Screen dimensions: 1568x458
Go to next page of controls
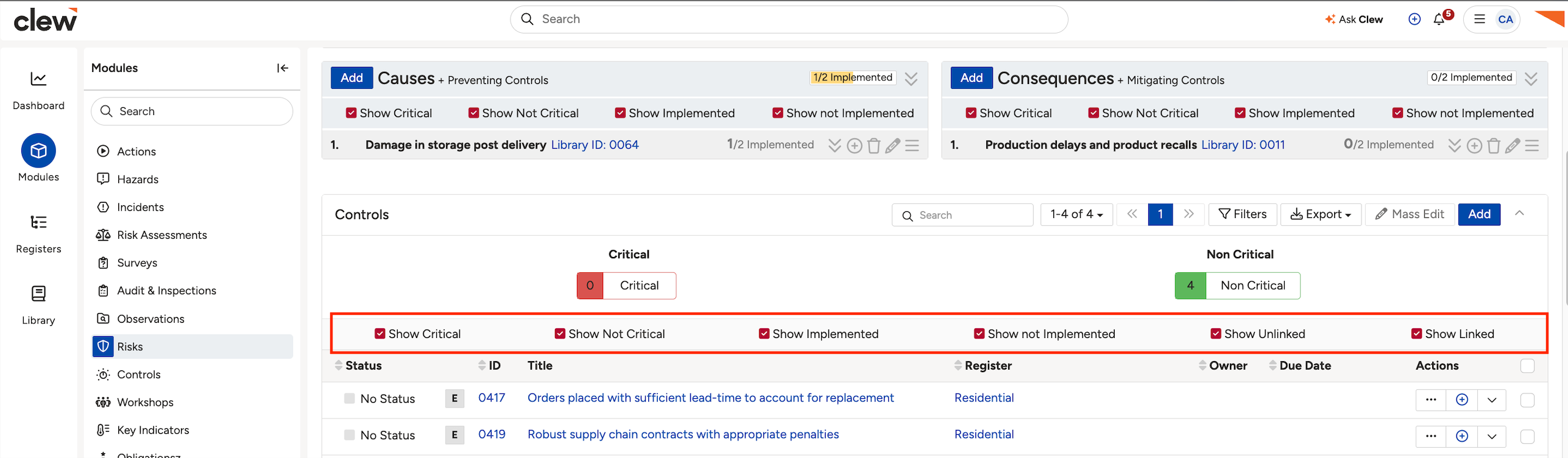point(1188,214)
